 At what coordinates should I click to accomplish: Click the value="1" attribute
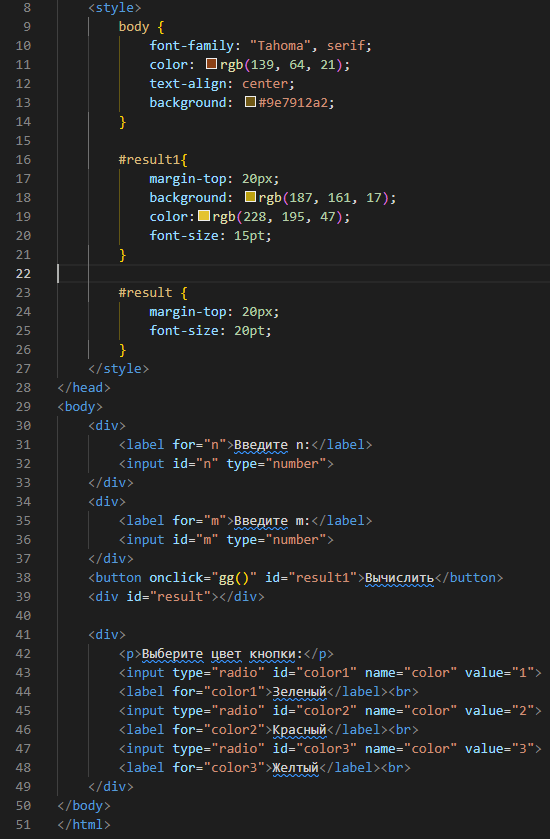pyautogui.click(x=499, y=673)
